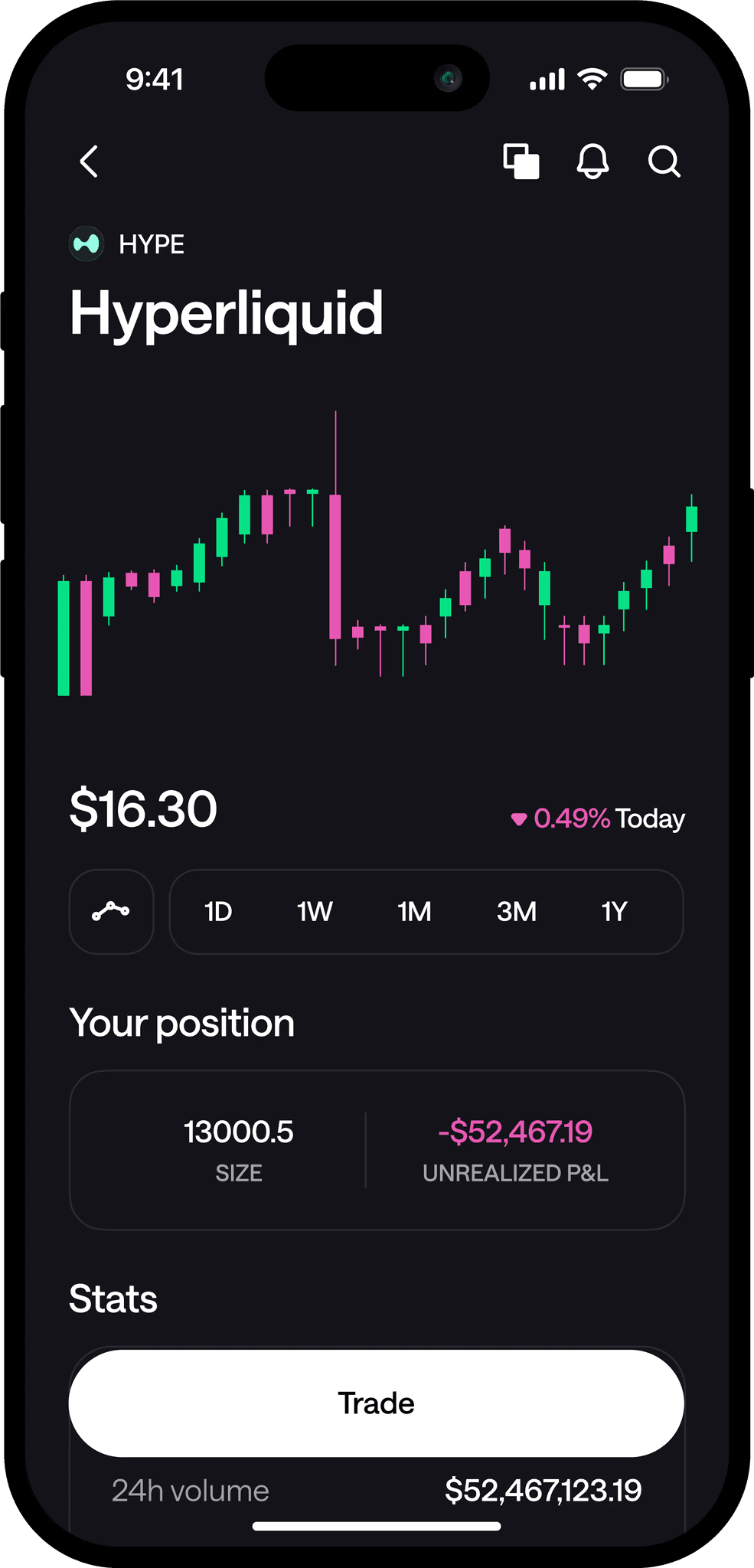The image size is (754, 1568).
Task: Select the 1Y timeframe
Action: pos(614,912)
